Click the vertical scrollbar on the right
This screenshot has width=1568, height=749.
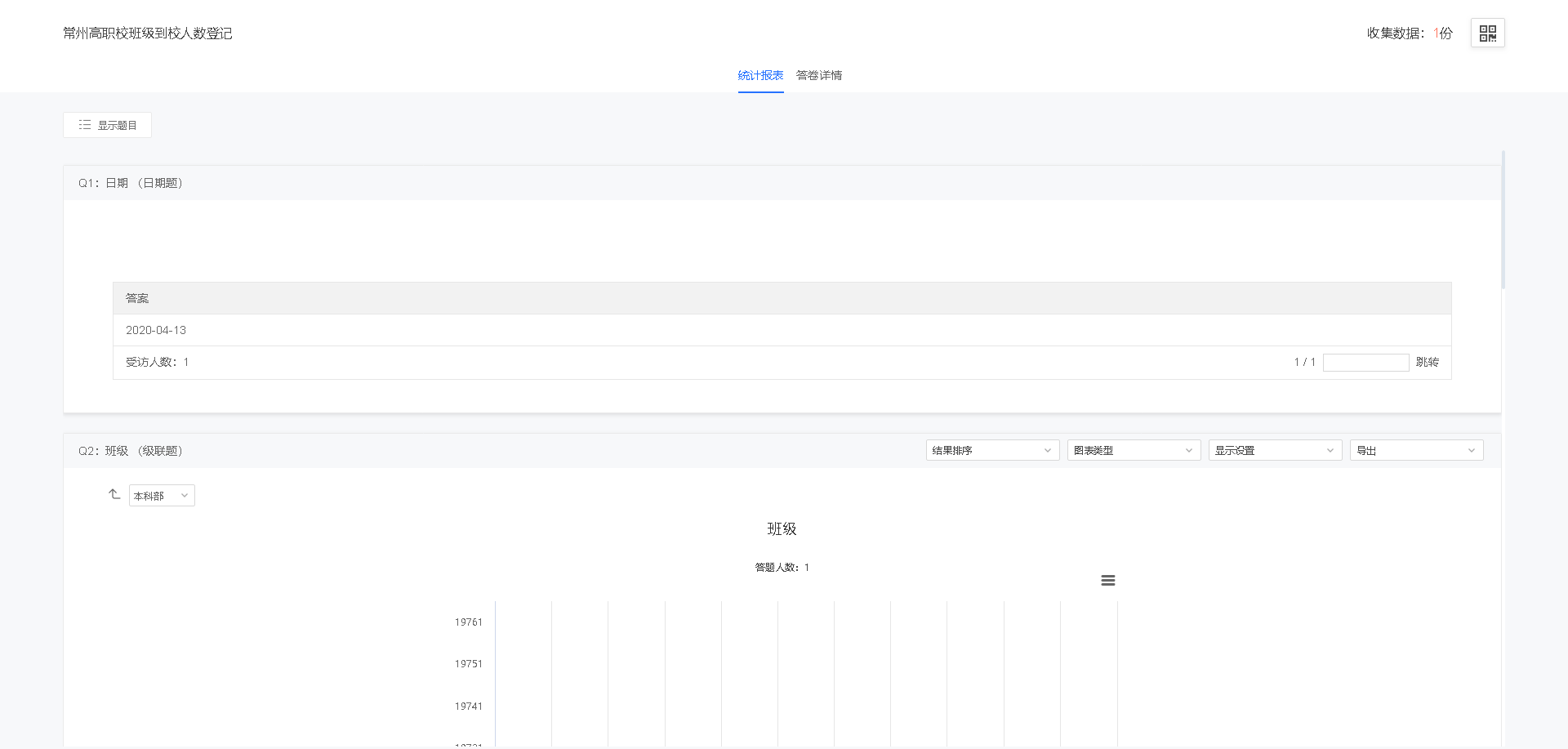[x=1503, y=221]
